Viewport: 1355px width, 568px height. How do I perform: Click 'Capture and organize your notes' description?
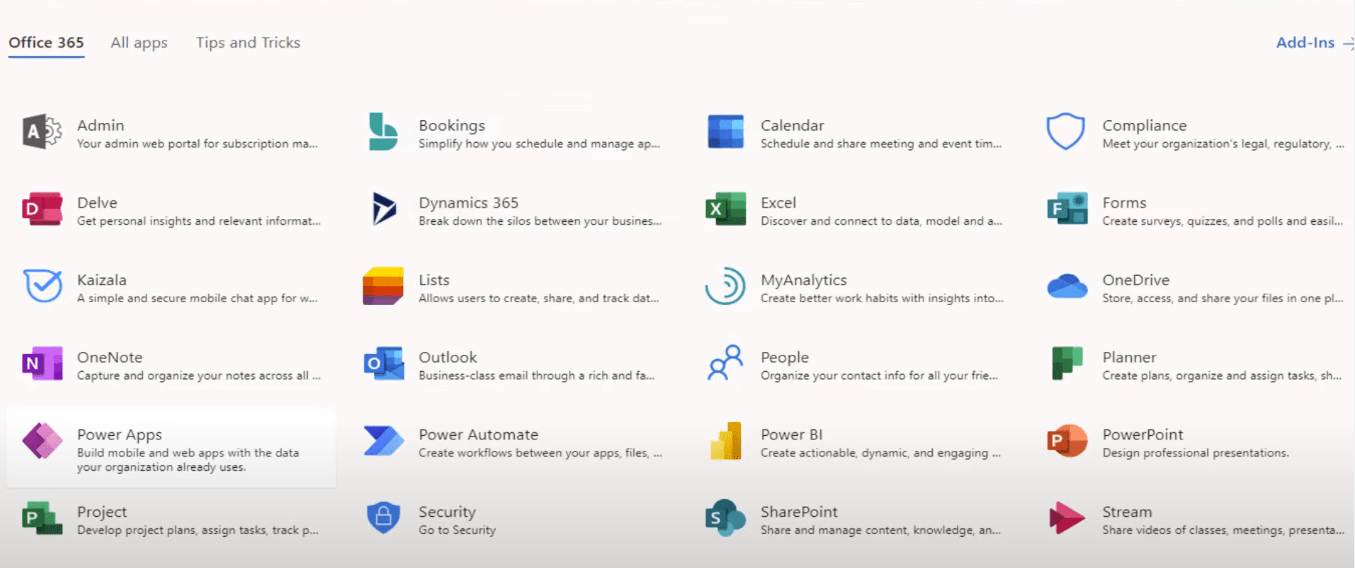(x=199, y=376)
